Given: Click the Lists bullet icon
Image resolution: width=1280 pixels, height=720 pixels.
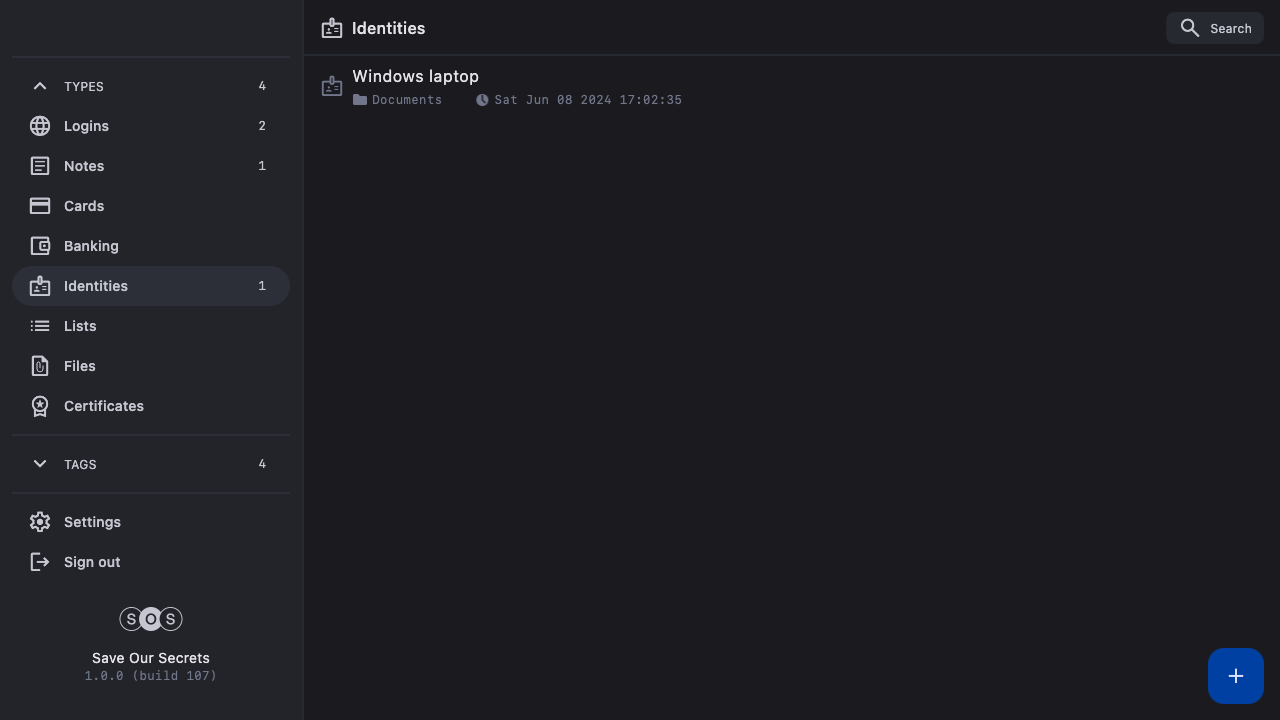Looking at the screenshot, I should 40,326.
